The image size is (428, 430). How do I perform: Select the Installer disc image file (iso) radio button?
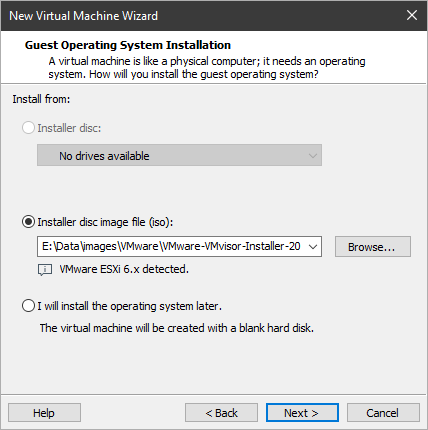click(x=28, y=222)
